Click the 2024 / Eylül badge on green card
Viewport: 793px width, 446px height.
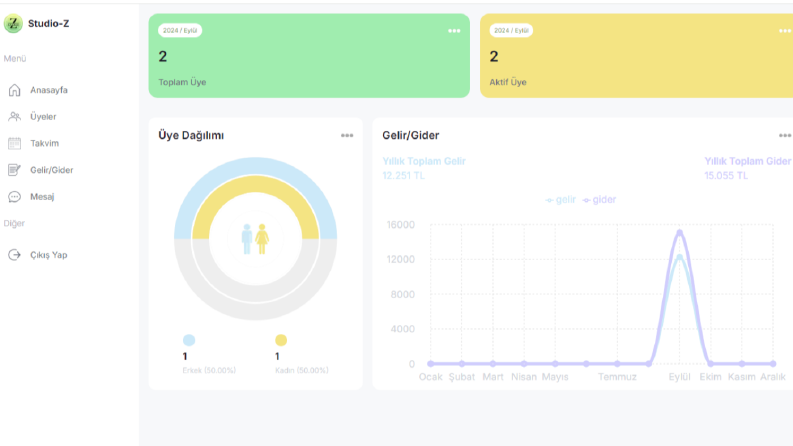pos(180,30)
